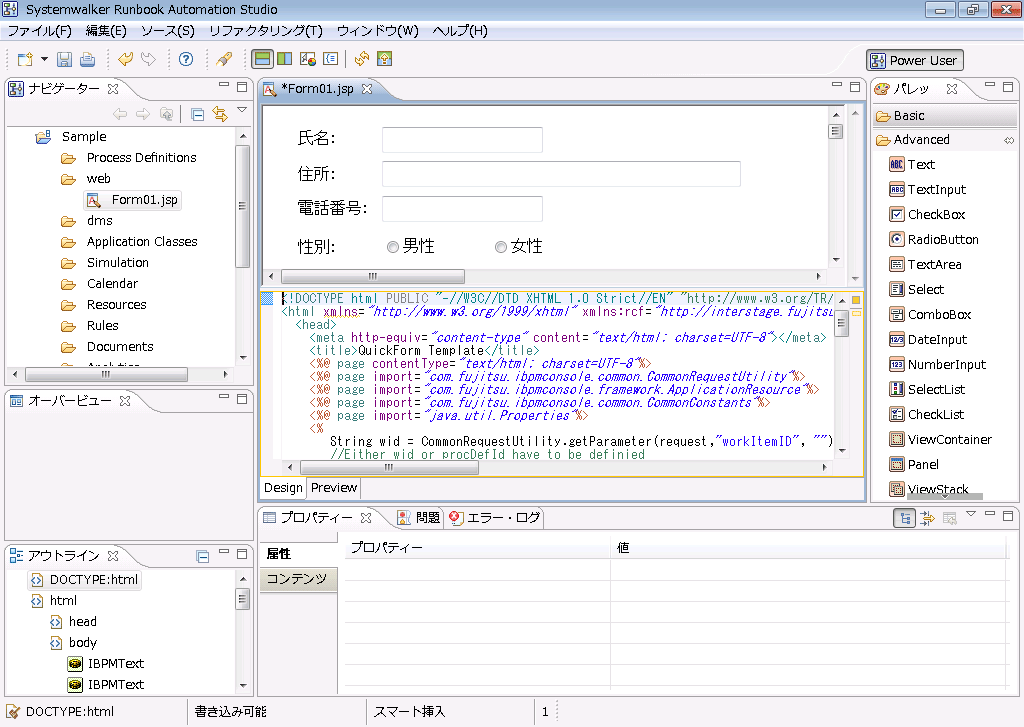Open the 編集(E) menu
This screenshot has width=1024, height=727.
click(x=106, y=31)
